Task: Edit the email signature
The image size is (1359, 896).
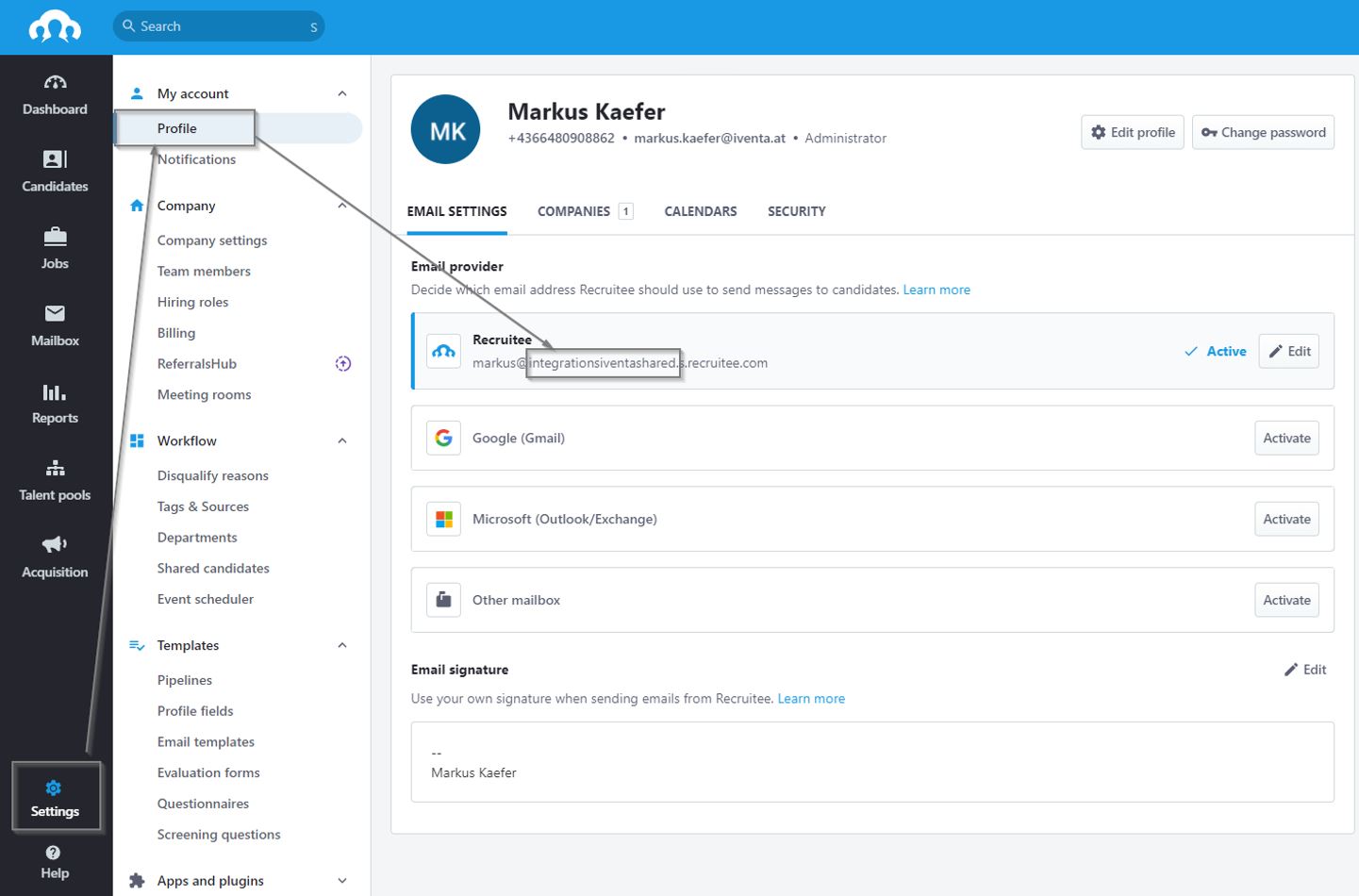Action: pos(1305,670)
